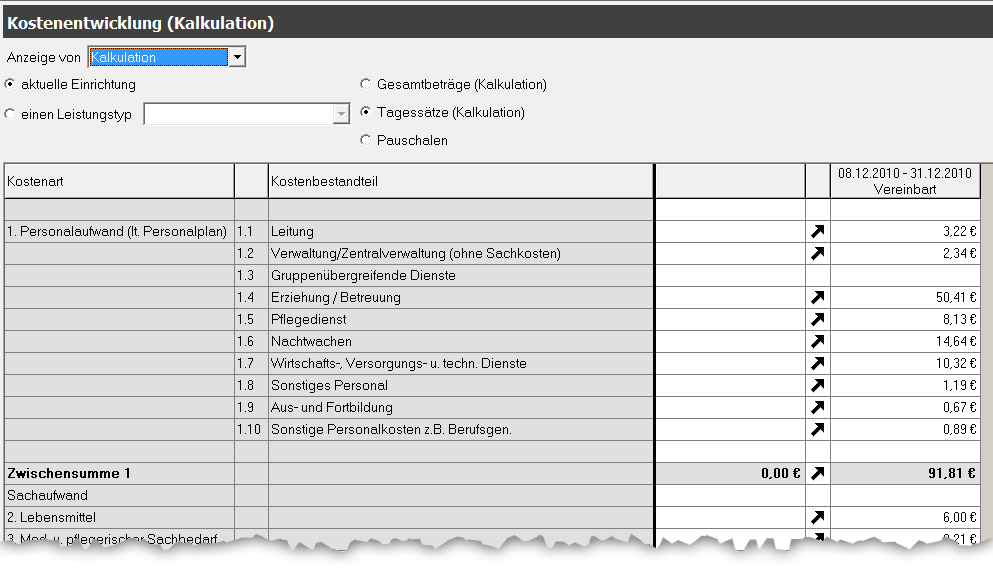Select the 'einen Leistungstyp' radio option
The width and height of the screenshot is (993, 572).
coord(11,114)
